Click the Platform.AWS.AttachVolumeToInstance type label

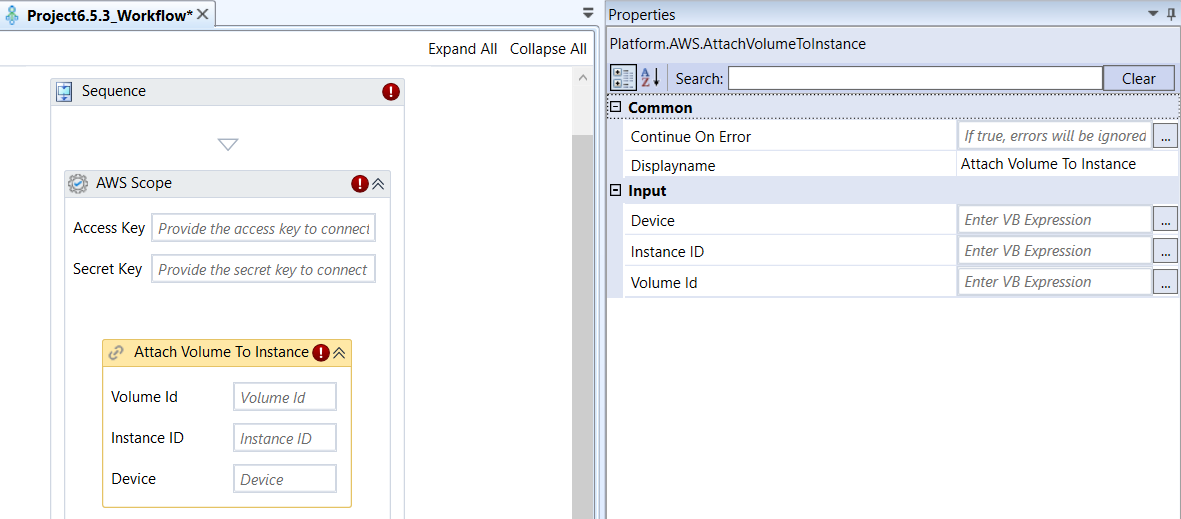(x=737, y=44)
